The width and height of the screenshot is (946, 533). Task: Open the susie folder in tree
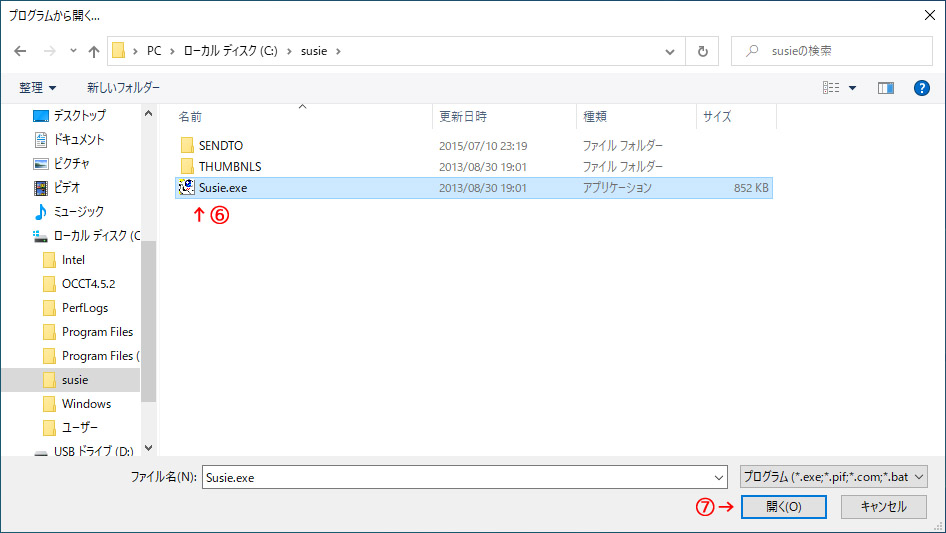pos(75,380)
